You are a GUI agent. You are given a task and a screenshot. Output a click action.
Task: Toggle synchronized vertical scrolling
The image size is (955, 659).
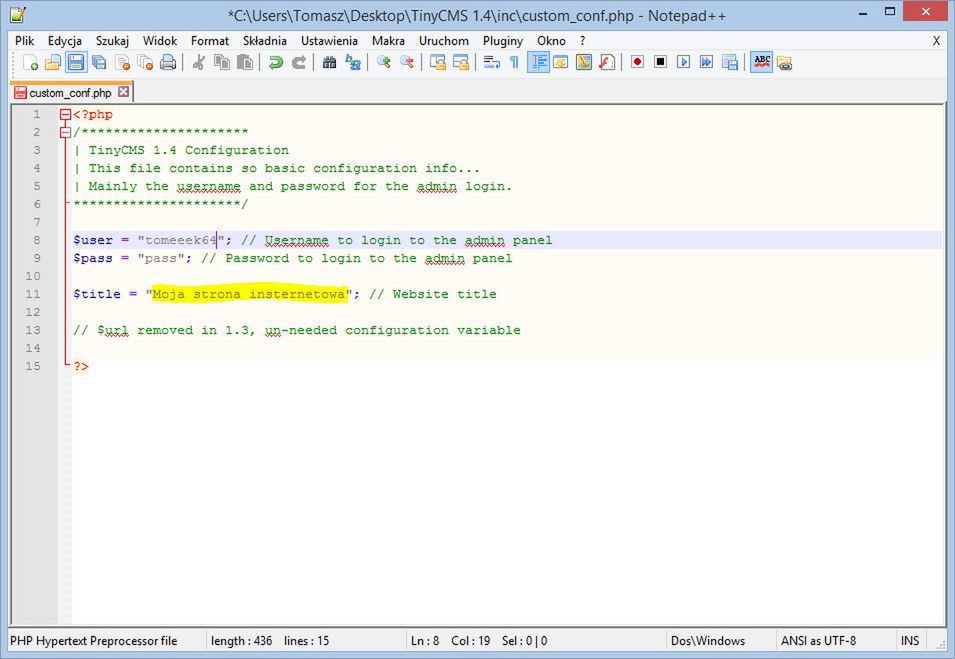[437, 62]
